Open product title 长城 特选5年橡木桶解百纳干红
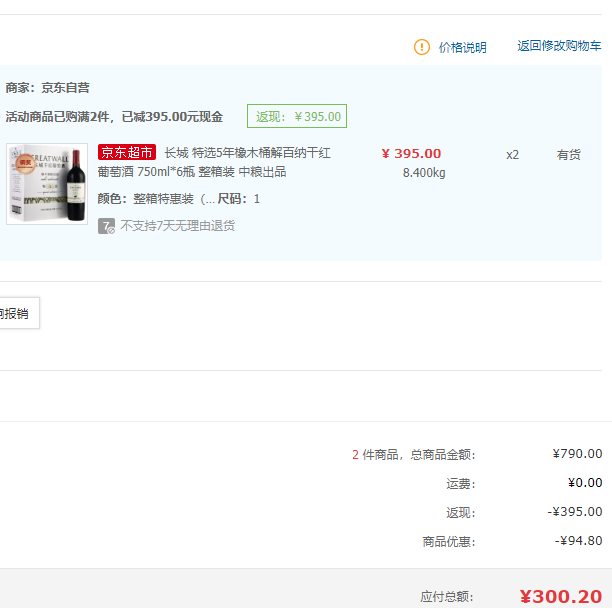The width and height of the screenshot is (612, 608). [247, 153]
